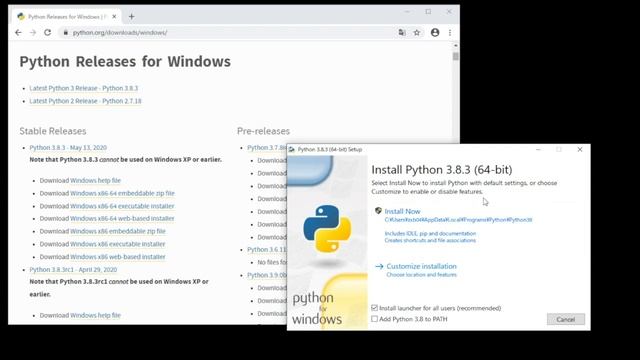Click the Pre-releases heading

point(263,131)
